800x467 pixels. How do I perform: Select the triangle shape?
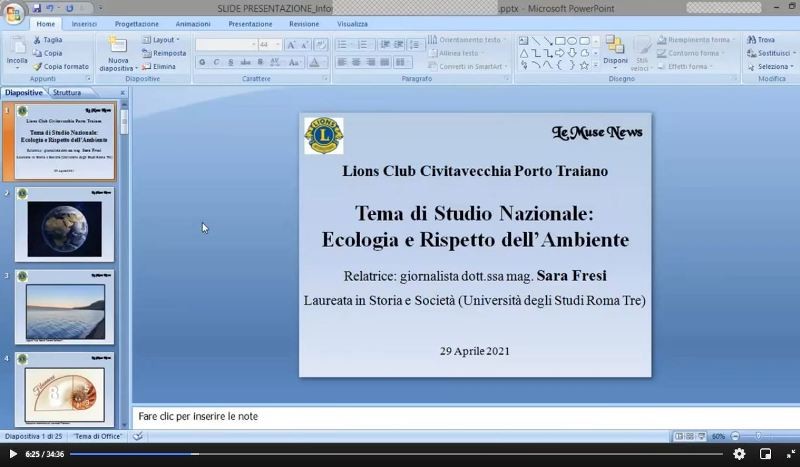pos(524,53)
